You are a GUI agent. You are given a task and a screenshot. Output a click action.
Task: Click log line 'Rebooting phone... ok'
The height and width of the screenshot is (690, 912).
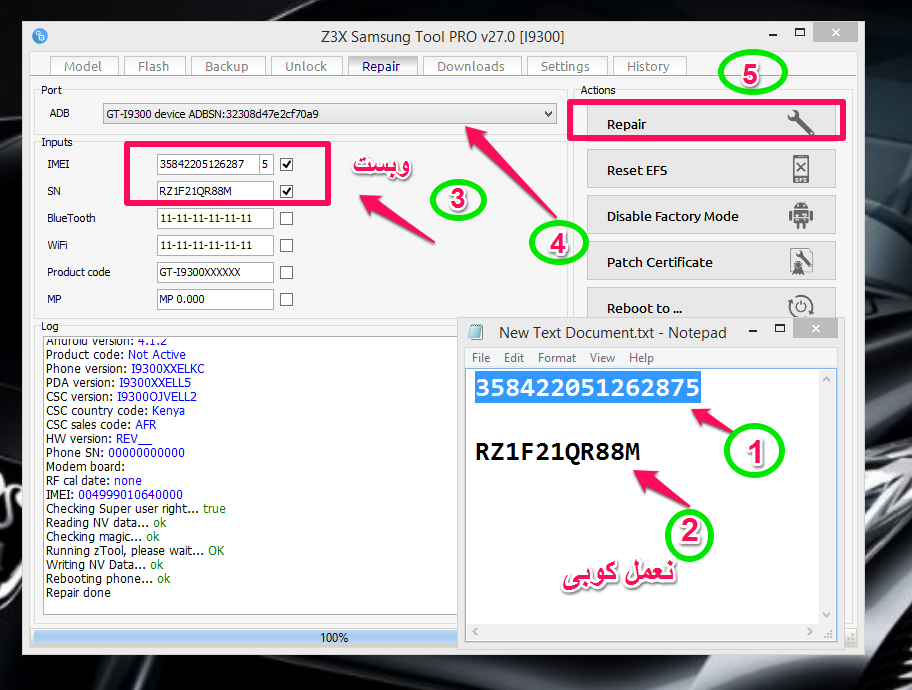(x=108, y=579)
